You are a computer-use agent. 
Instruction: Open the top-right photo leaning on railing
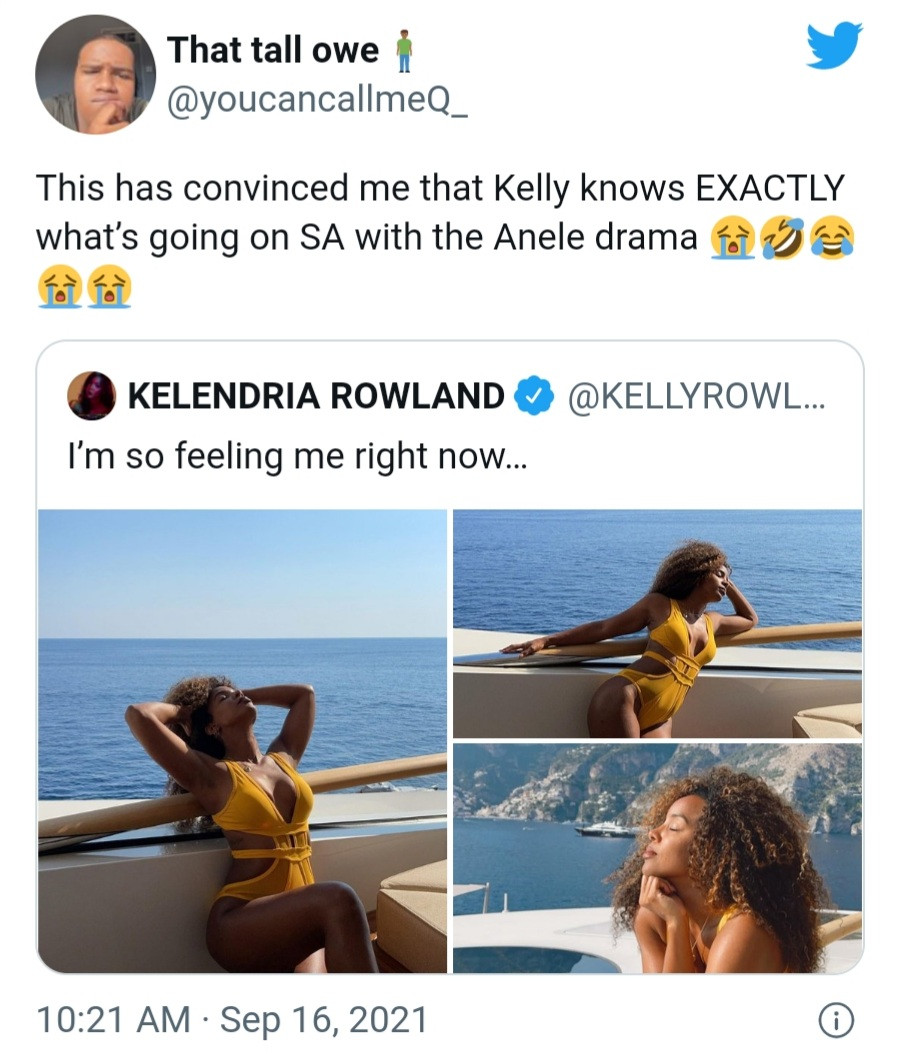[657, 623]
